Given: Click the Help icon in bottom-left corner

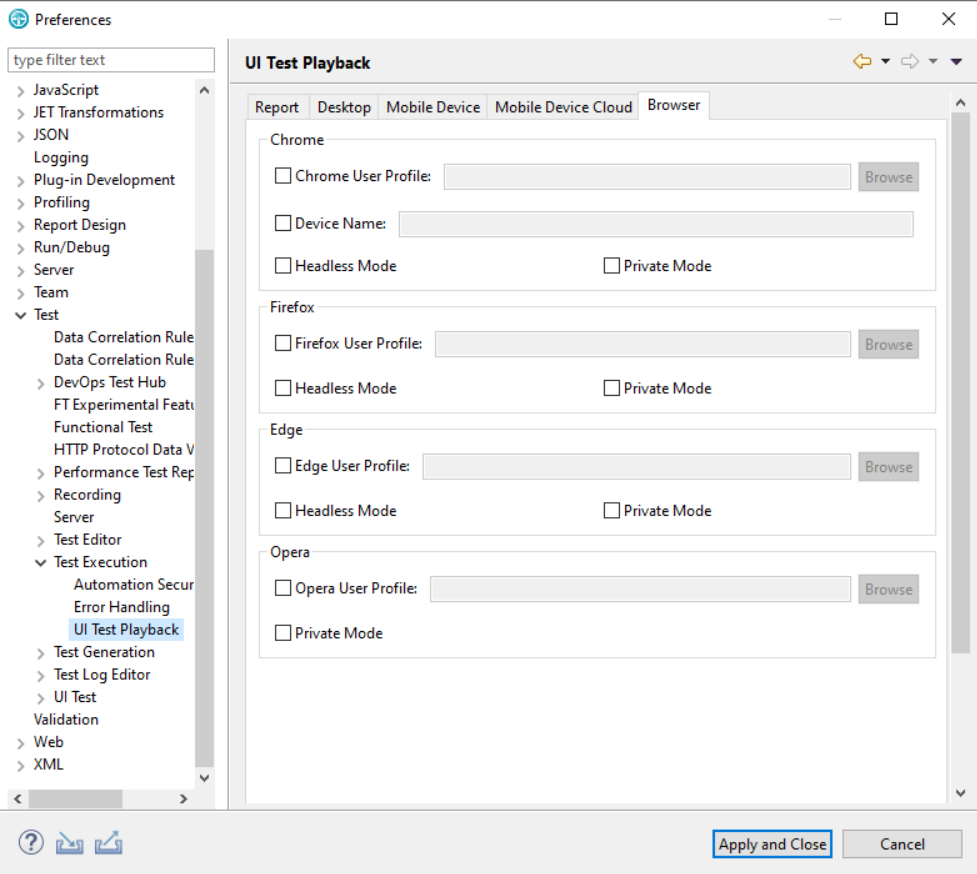Looking at the screenshot, I should click(30, 843).
